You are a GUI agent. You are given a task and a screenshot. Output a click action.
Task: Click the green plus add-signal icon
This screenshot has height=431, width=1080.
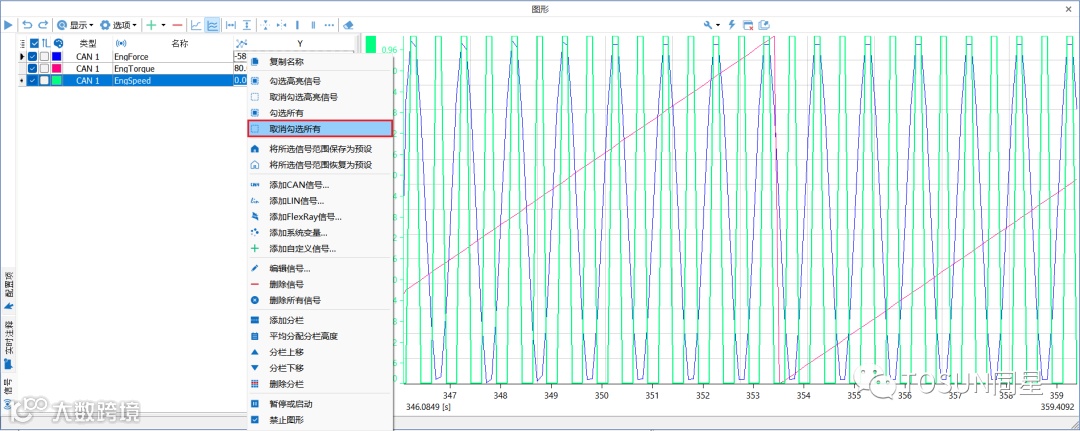pyautogui.click(x=152, y=25)
